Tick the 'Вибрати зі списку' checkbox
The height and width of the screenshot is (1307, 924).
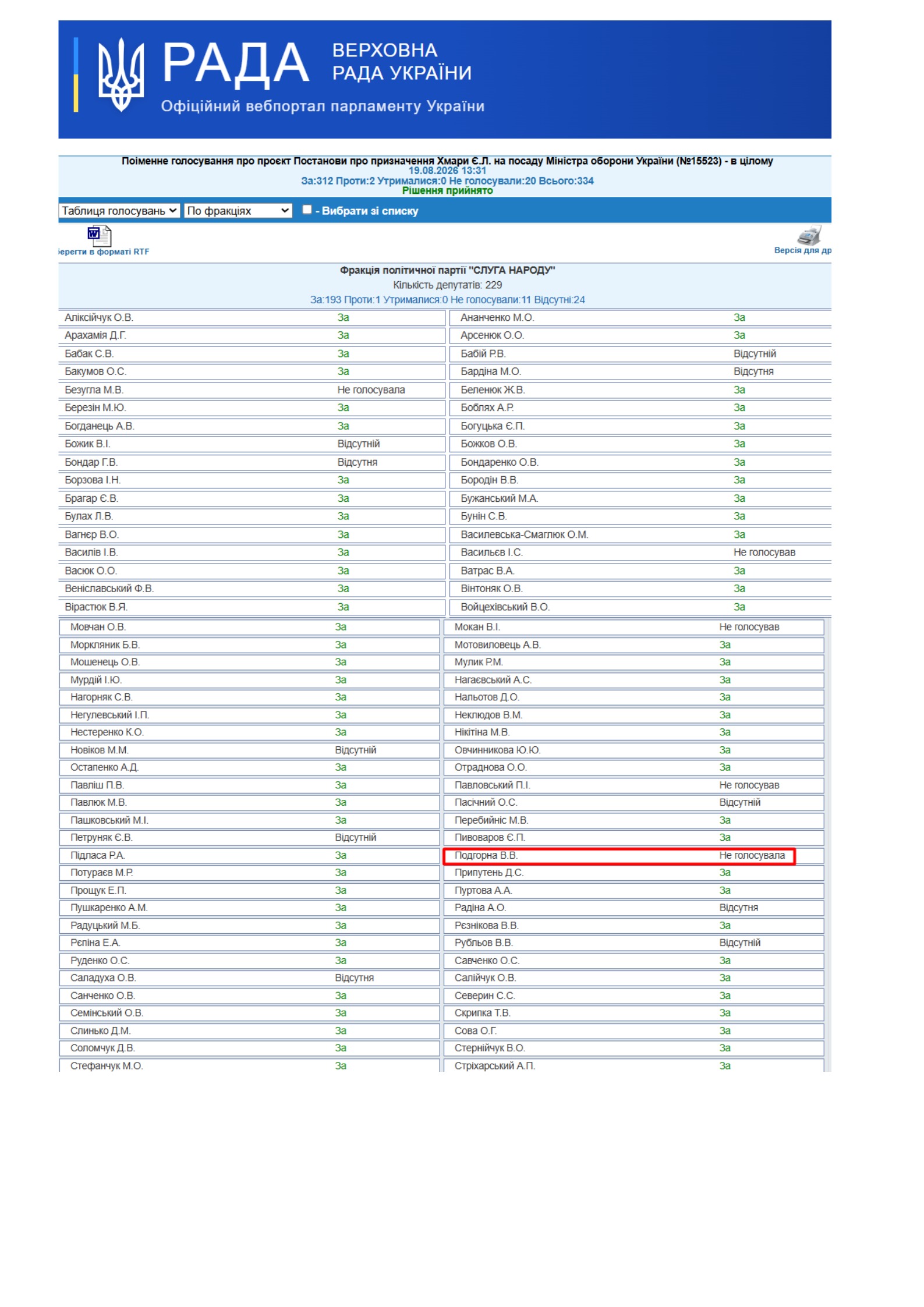point(307,210)
